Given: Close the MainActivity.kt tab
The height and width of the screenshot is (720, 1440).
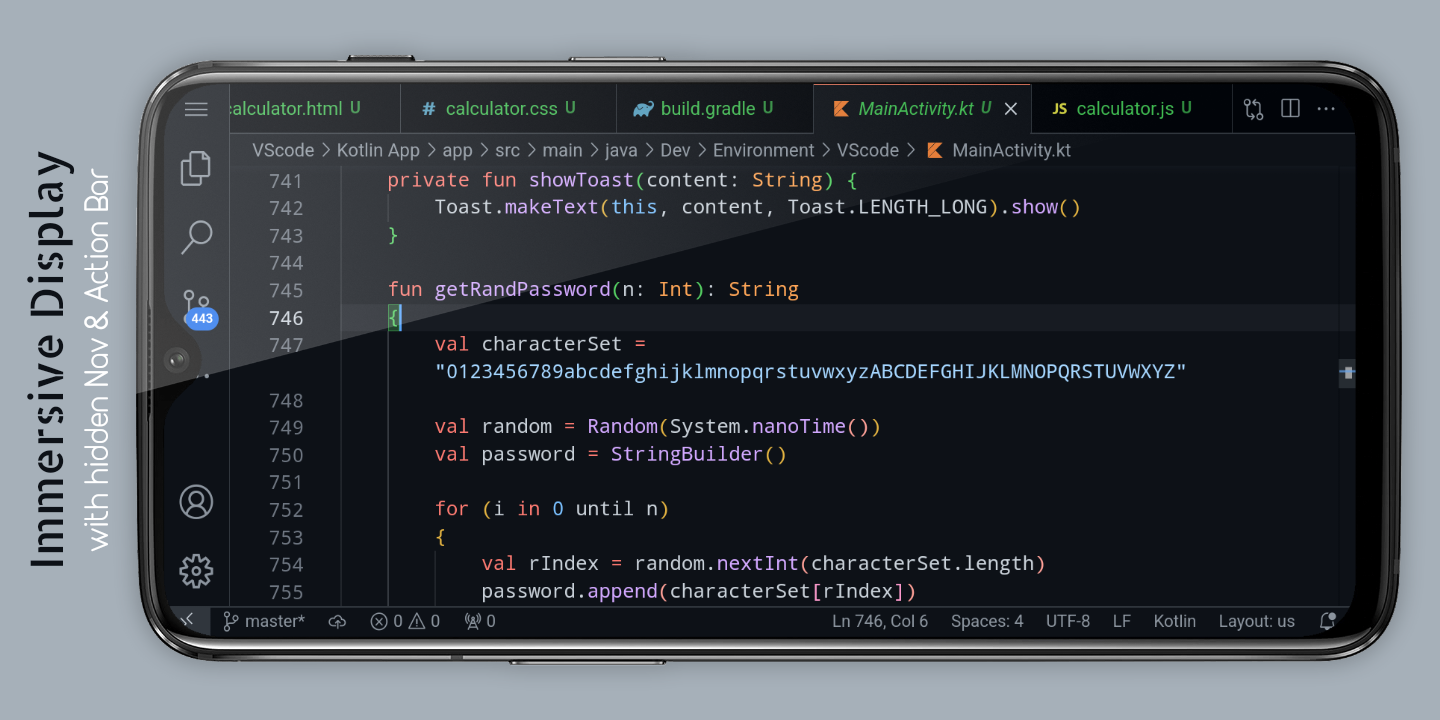Looking at the screenshot, I should coord(1011,109).
